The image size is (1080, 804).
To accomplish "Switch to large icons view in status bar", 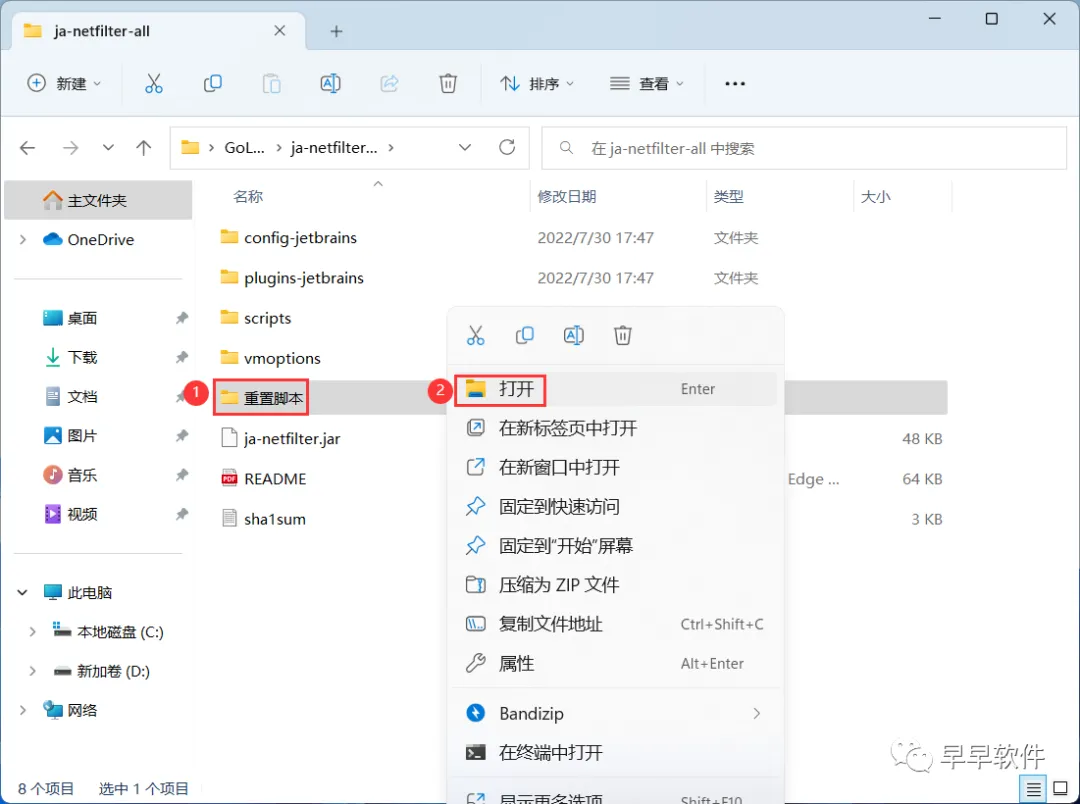I will [1061, 788].
